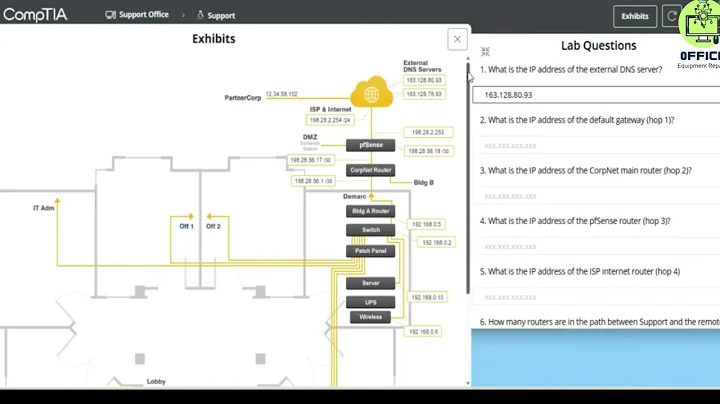Click the 198.28.2.254 ISP address label

coord(330,120)
